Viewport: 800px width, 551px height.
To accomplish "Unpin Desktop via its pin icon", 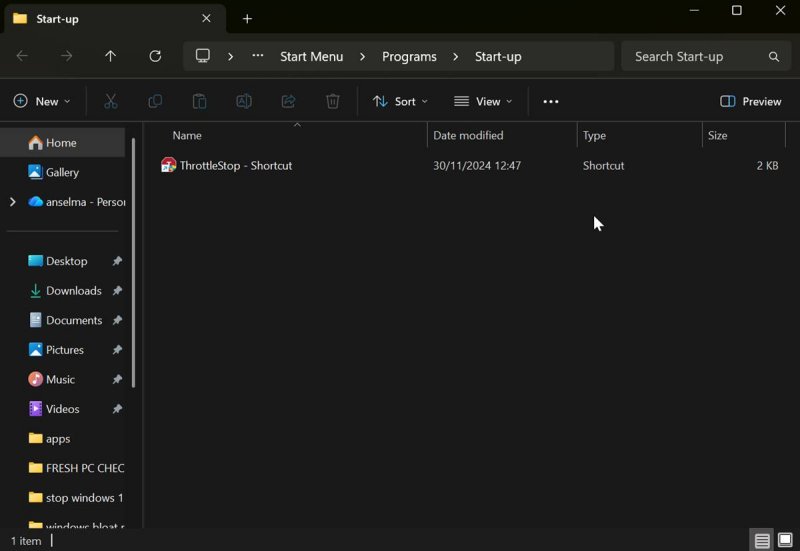I will (117, 261).
